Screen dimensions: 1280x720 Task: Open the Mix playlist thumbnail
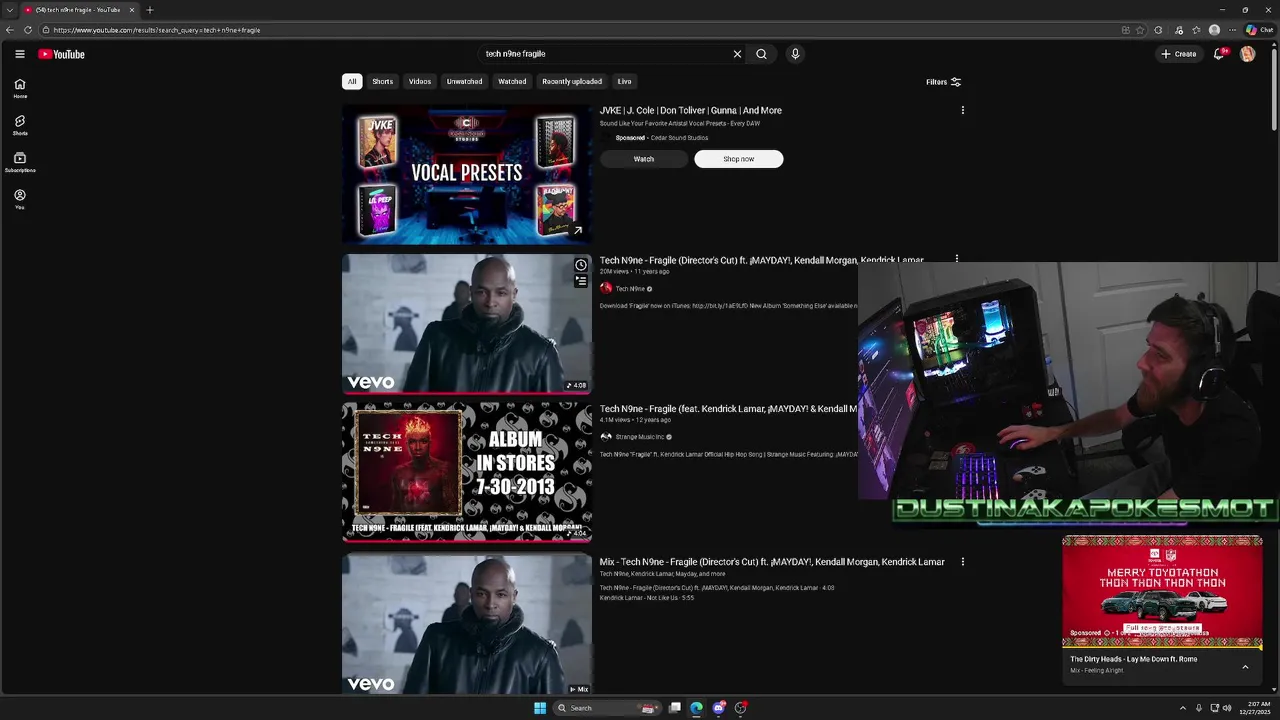pyautogui.click(x=467, y=624)
